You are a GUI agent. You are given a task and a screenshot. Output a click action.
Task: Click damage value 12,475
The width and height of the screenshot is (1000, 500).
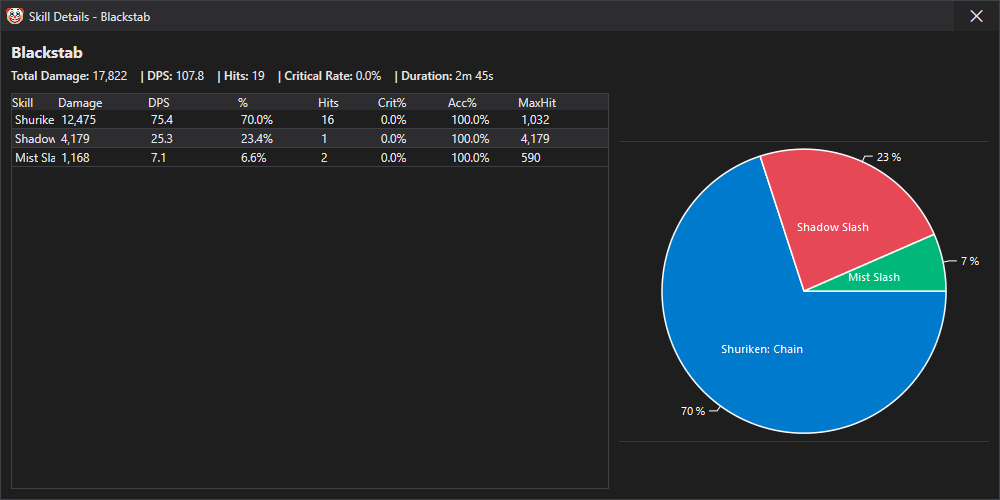78,119
